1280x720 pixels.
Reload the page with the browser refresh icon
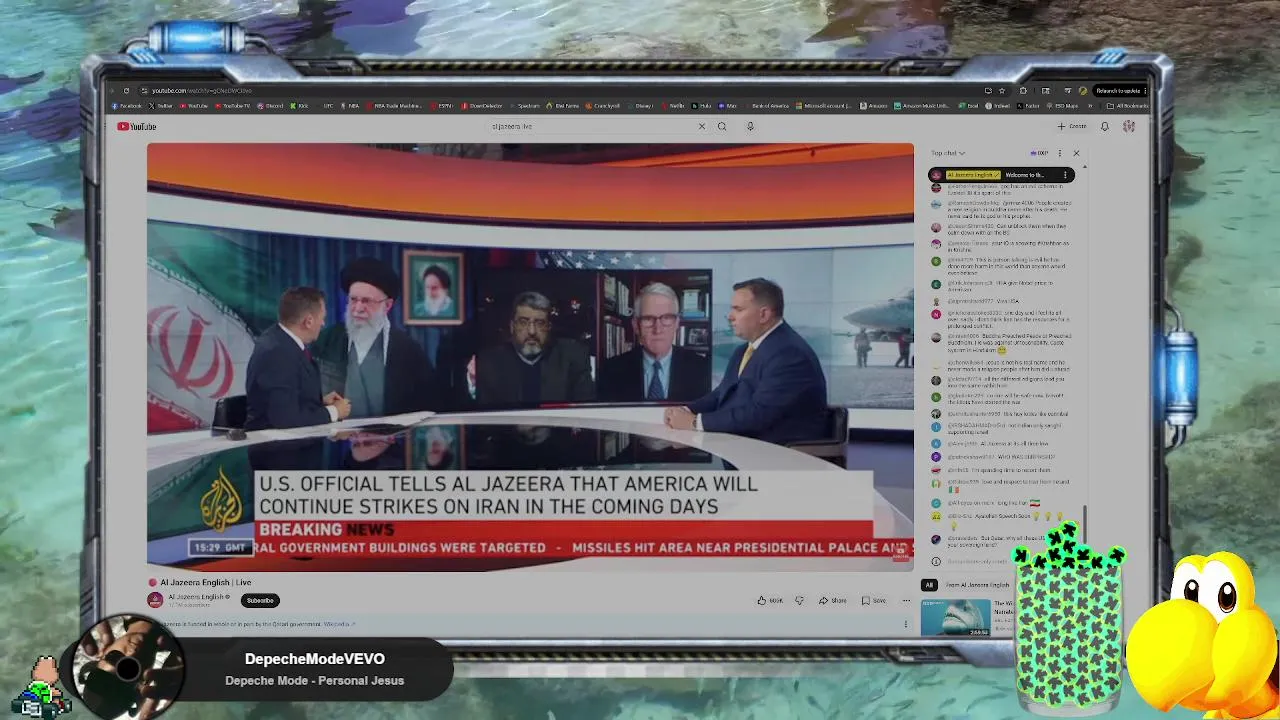[x=126, y=91]
